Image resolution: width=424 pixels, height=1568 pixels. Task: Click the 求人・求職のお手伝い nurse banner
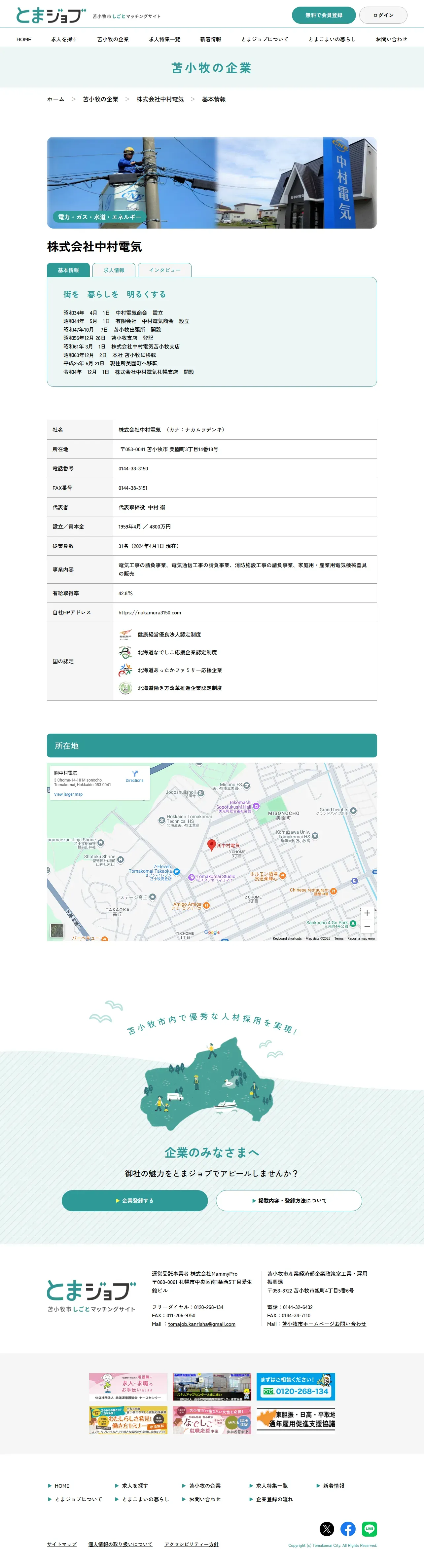(x=128, y=1387)
